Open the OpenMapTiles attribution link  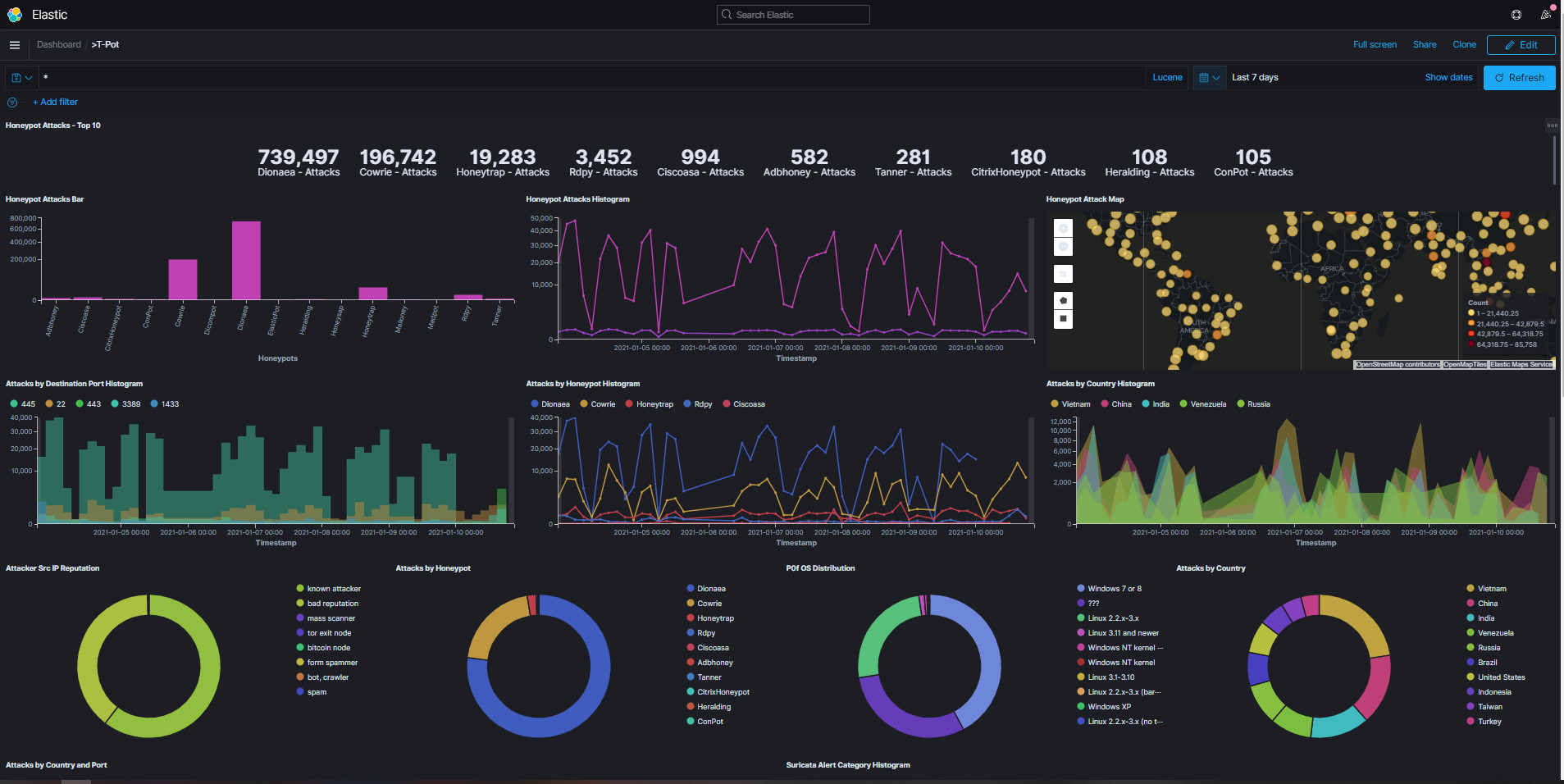1465,364
